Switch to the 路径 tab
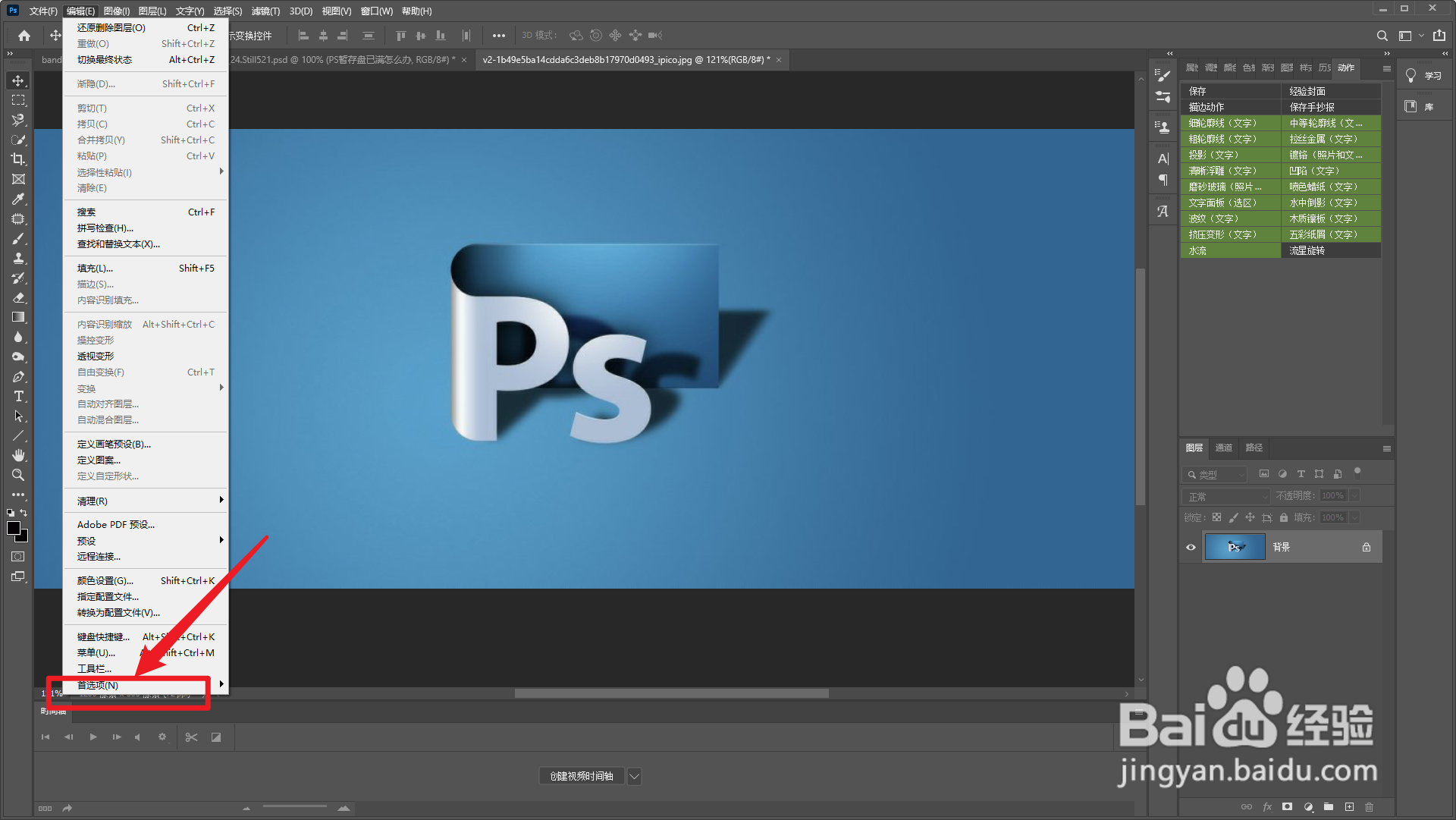This screenshot has height=820, width=1456. pos(1254,448)
